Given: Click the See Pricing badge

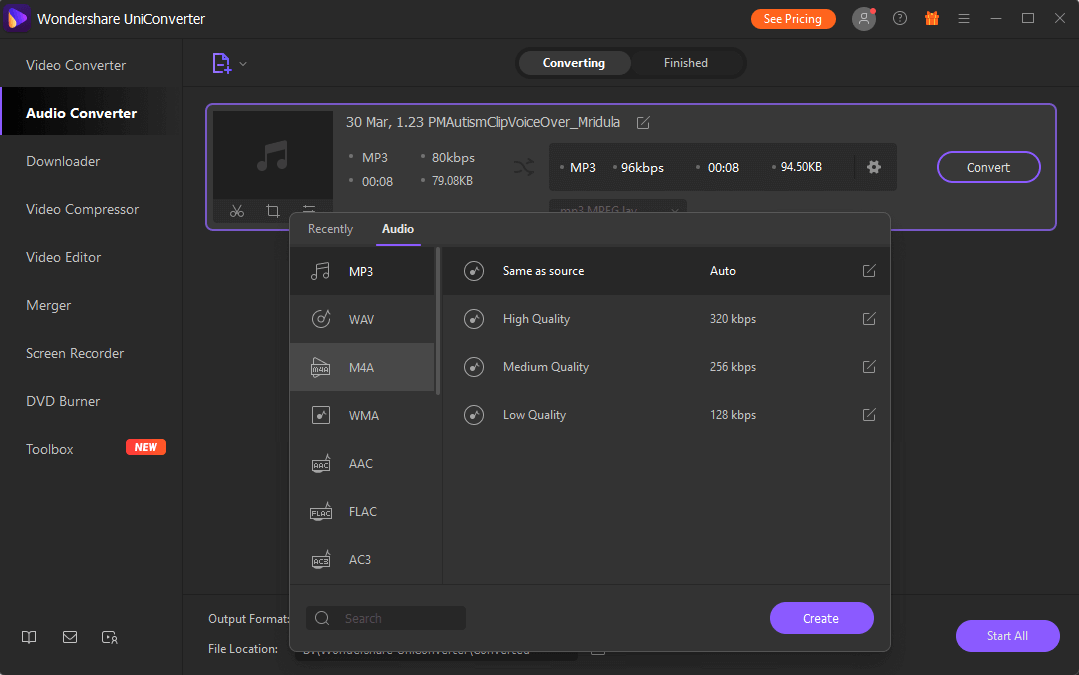Looking at the screenshot, I should 793,18.
